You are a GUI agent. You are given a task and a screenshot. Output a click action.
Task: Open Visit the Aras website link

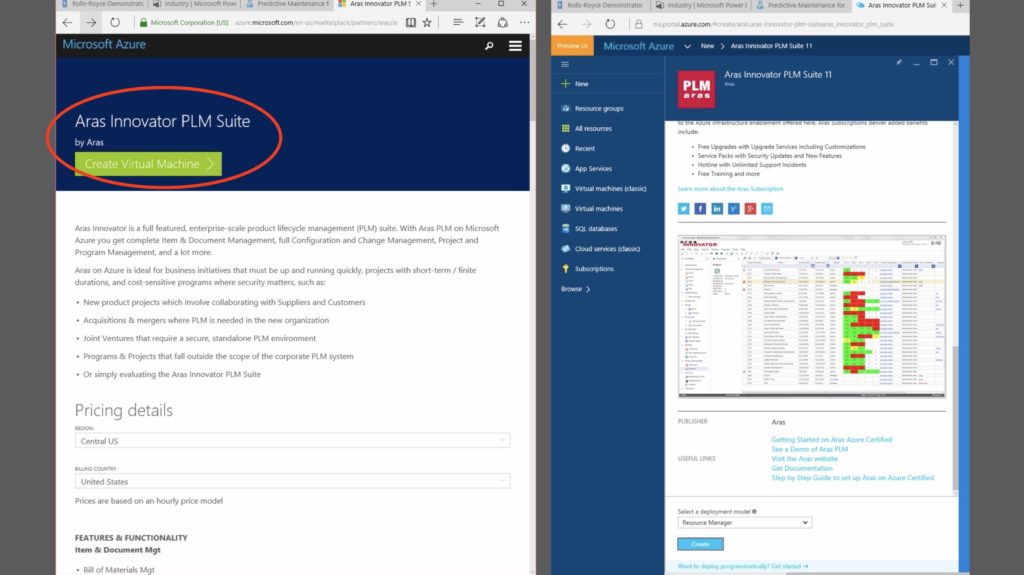coord(804,459)
